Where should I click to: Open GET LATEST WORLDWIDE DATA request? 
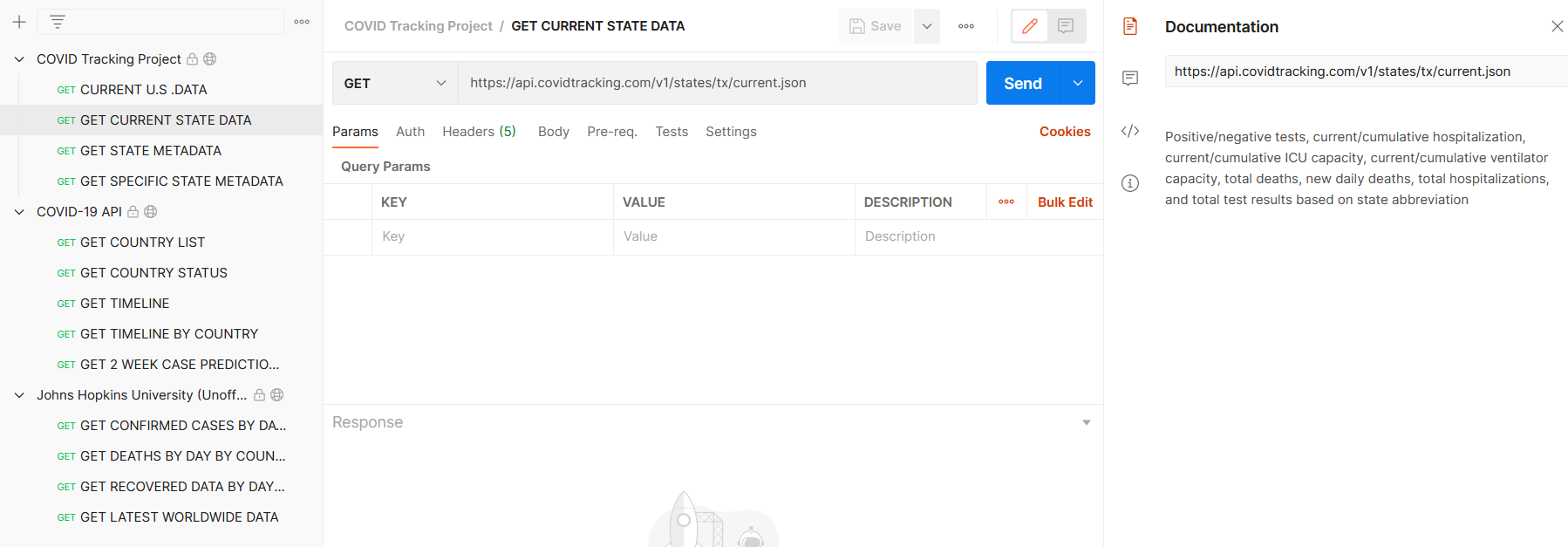(161, 517)
